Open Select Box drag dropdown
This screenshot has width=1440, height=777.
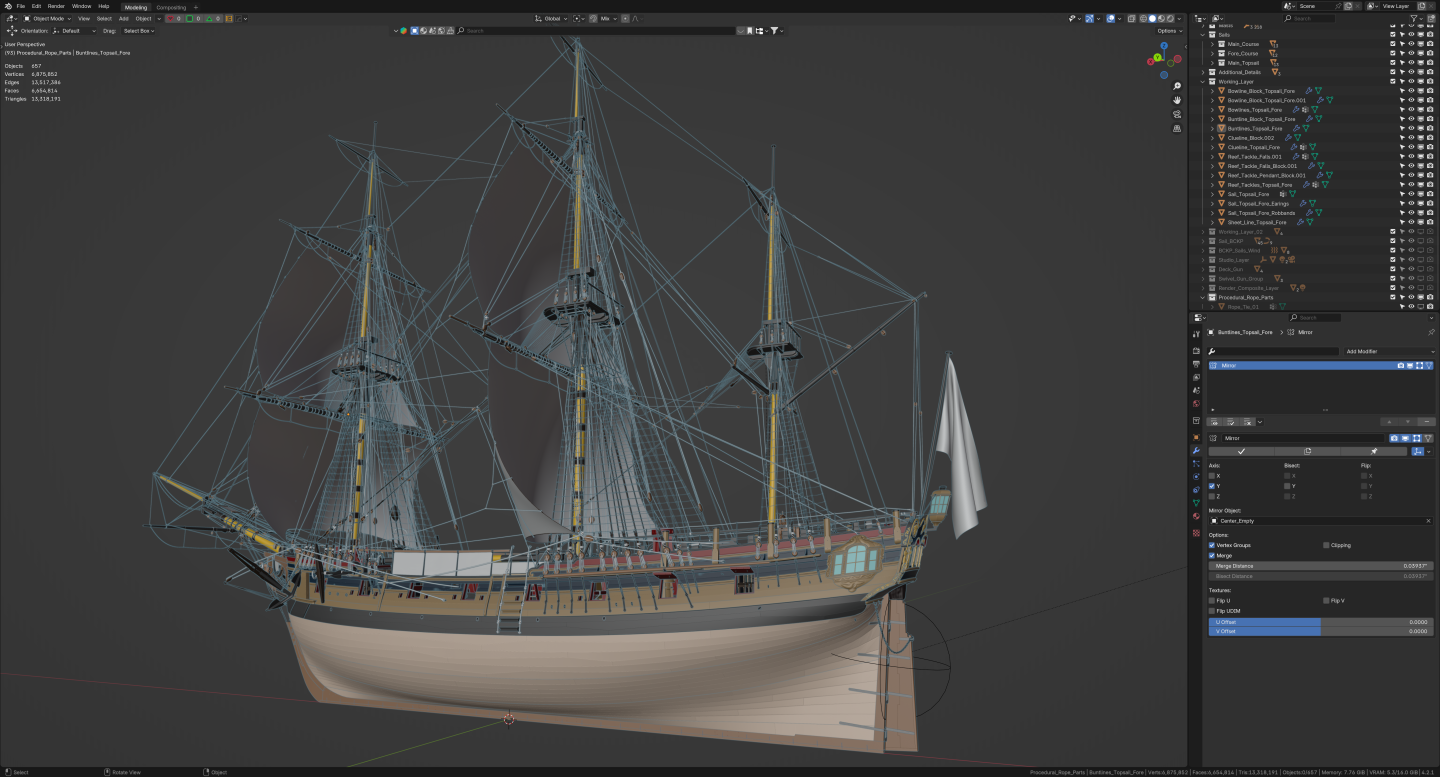tap(139, 31)
